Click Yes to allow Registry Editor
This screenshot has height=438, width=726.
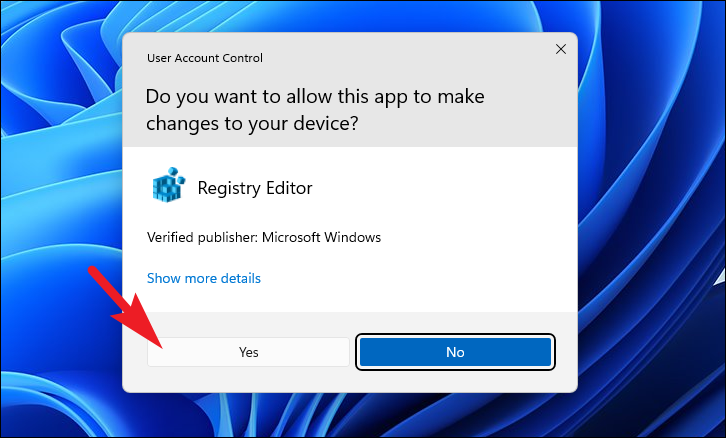(248, 352)
